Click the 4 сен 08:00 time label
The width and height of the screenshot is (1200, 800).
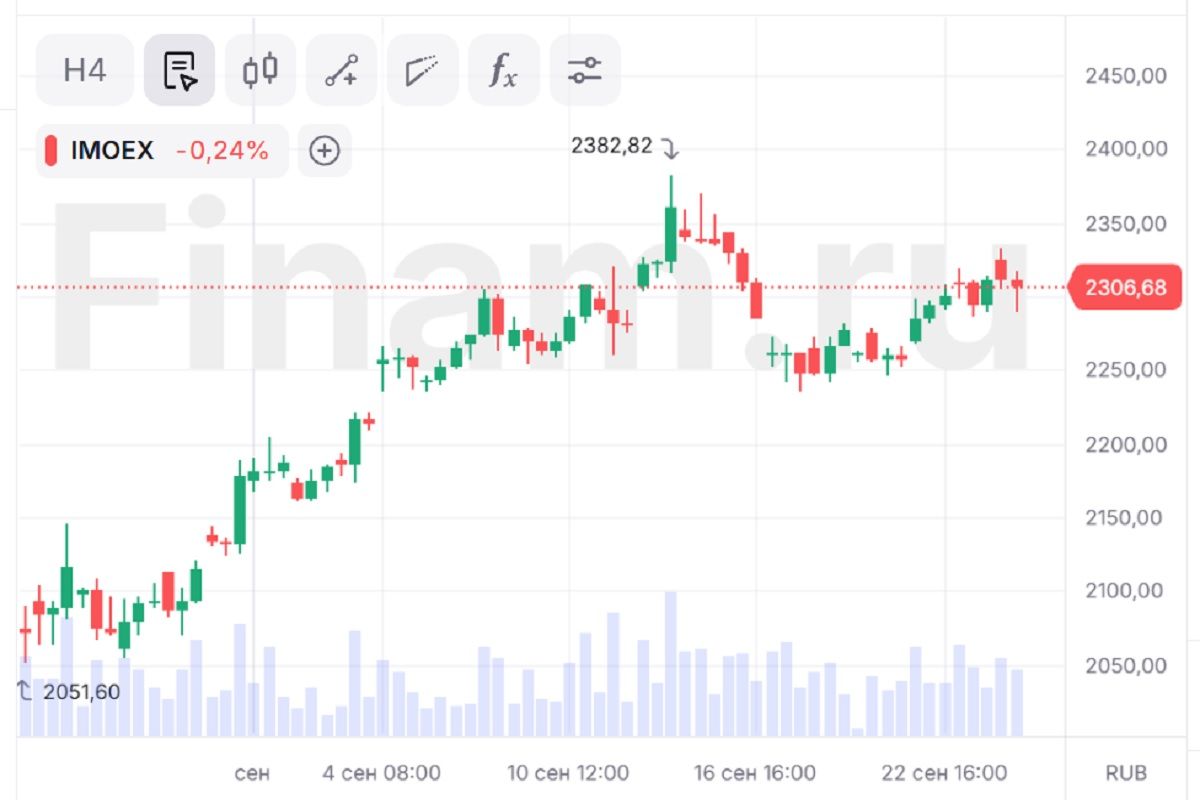click(x=381, y=773)
